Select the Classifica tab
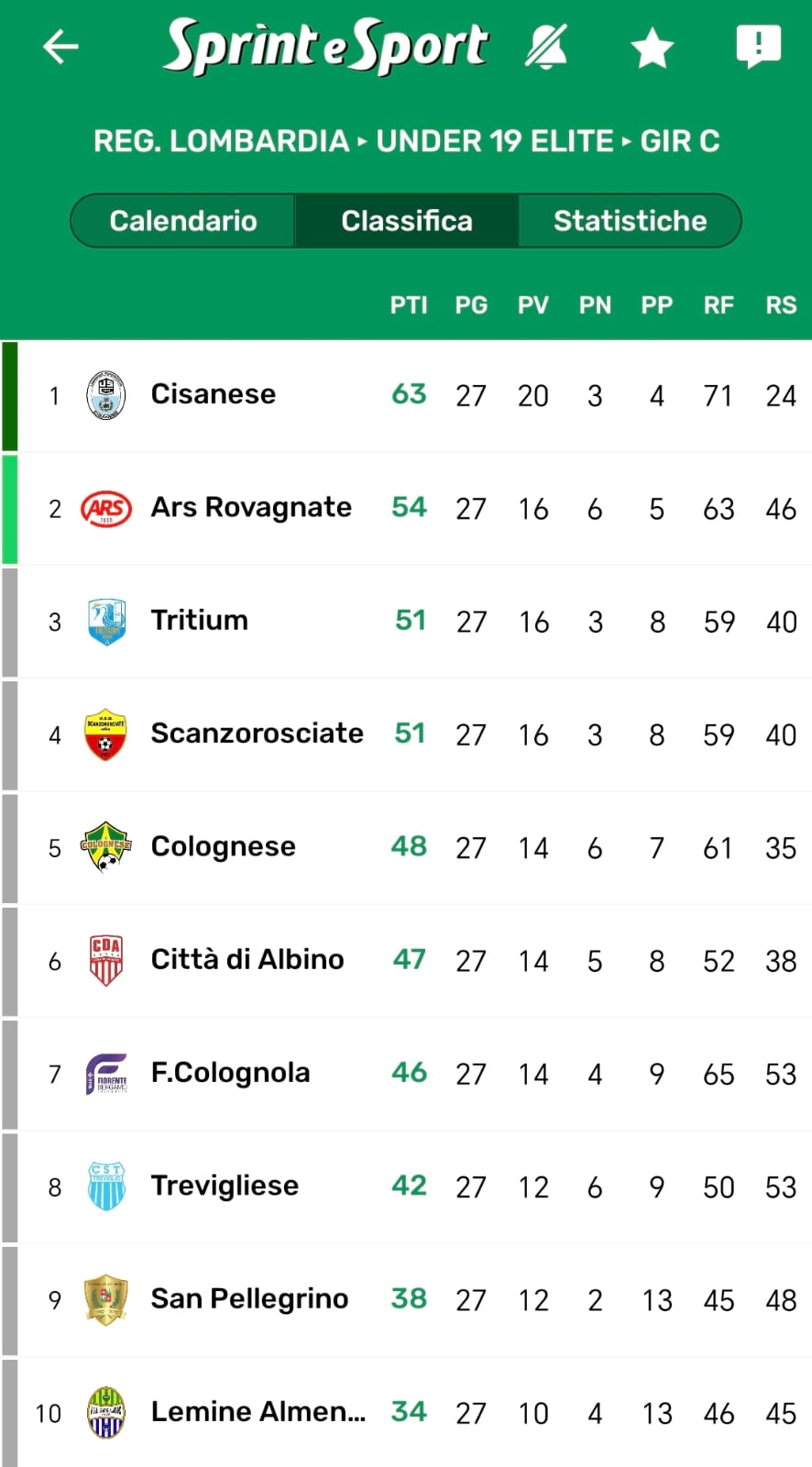The height and width of the screenshot is (1467, 812). (407, 221)
